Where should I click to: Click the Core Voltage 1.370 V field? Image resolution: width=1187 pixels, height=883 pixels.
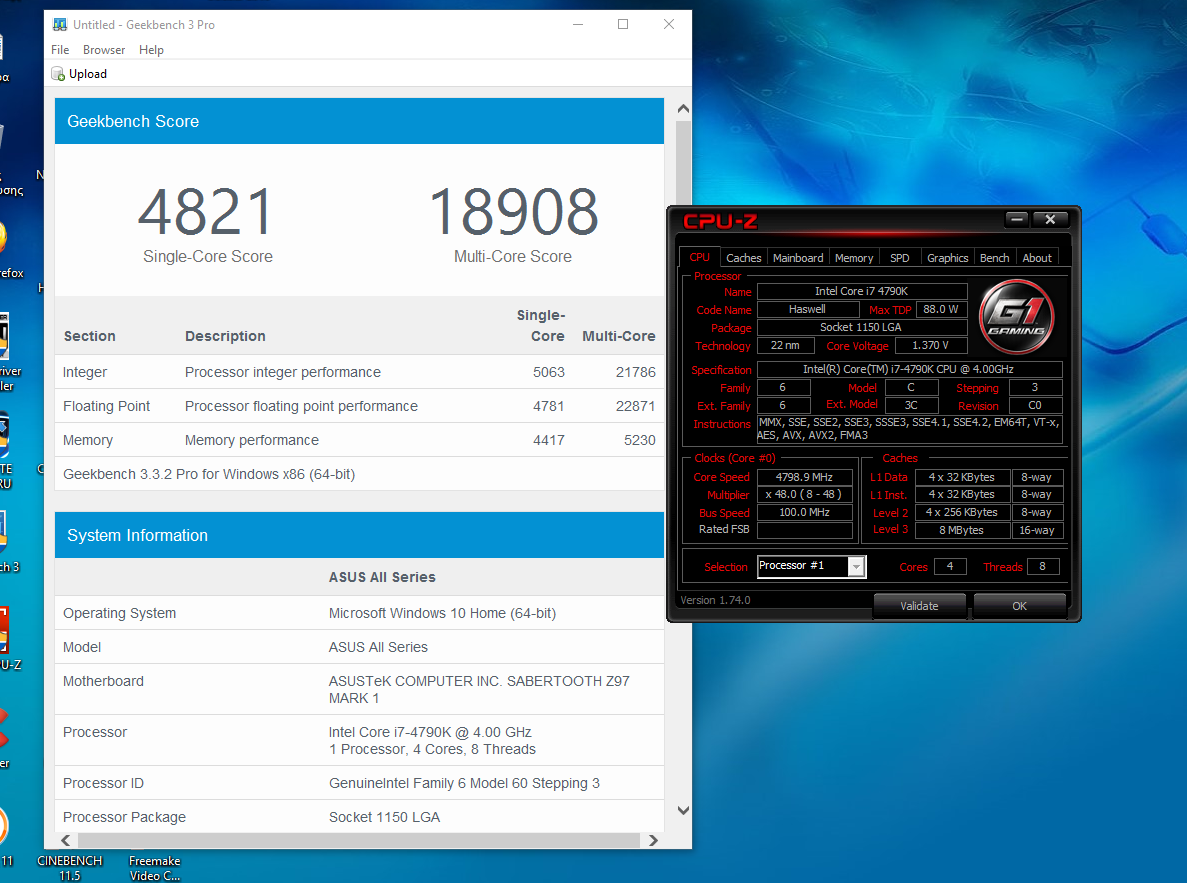click(x=930, y=345)
